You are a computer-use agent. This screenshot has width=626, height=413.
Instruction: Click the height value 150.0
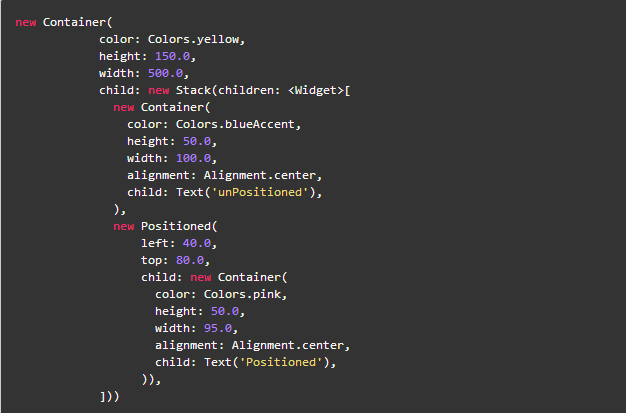(172, 56)
